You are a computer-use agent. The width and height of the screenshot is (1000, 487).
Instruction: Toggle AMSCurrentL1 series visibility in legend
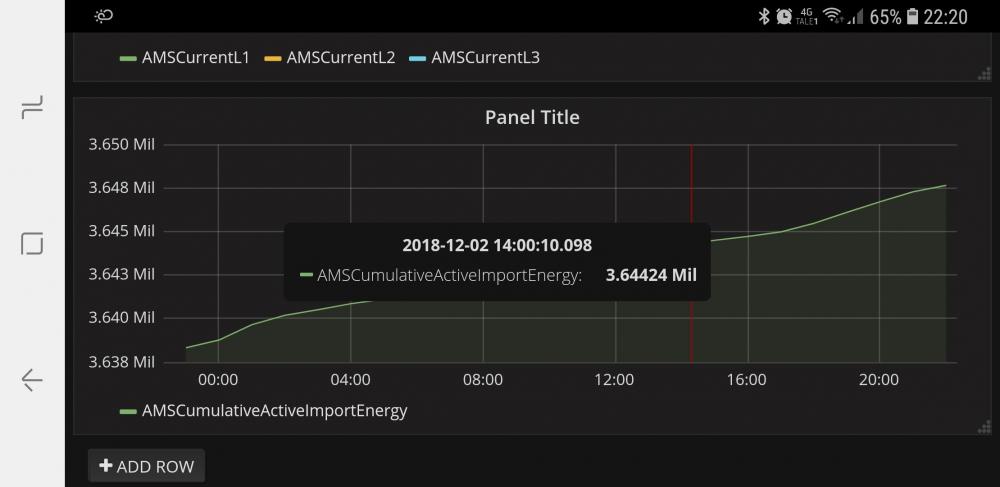pos(195,57)
